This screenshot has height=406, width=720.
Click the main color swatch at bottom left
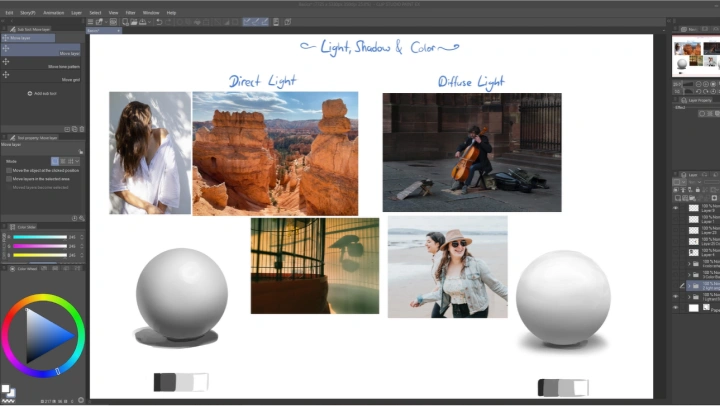click(5, 389)
